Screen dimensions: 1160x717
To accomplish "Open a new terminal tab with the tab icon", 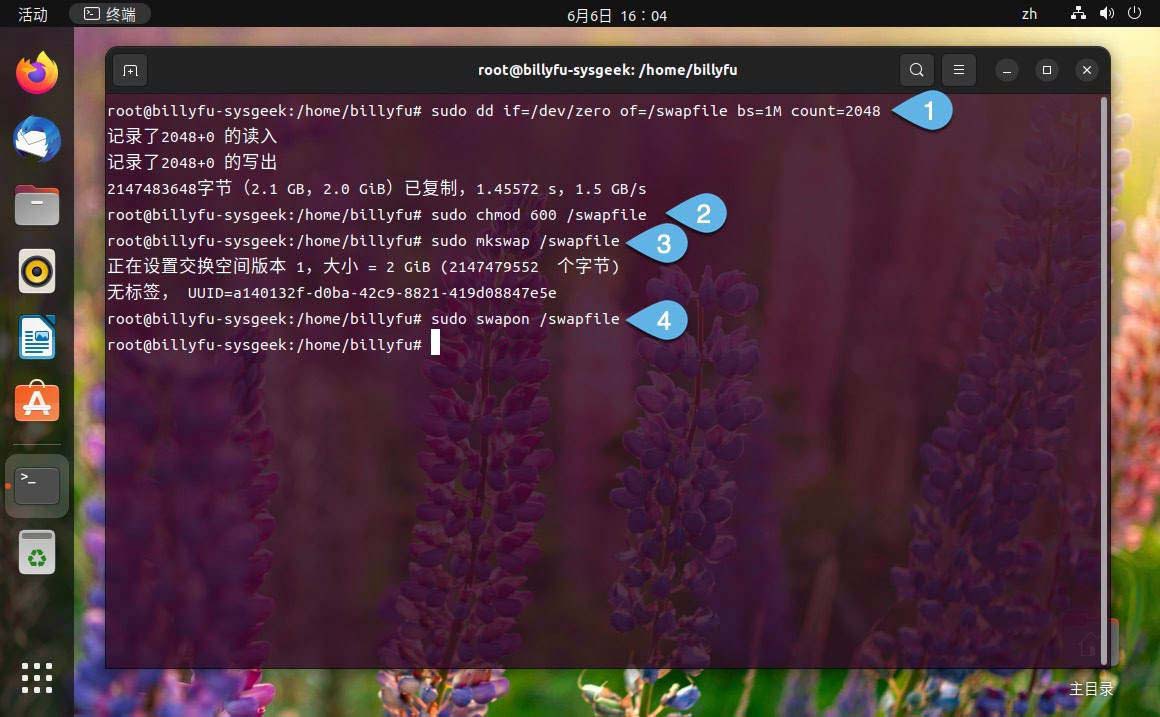I will [130, 70].
